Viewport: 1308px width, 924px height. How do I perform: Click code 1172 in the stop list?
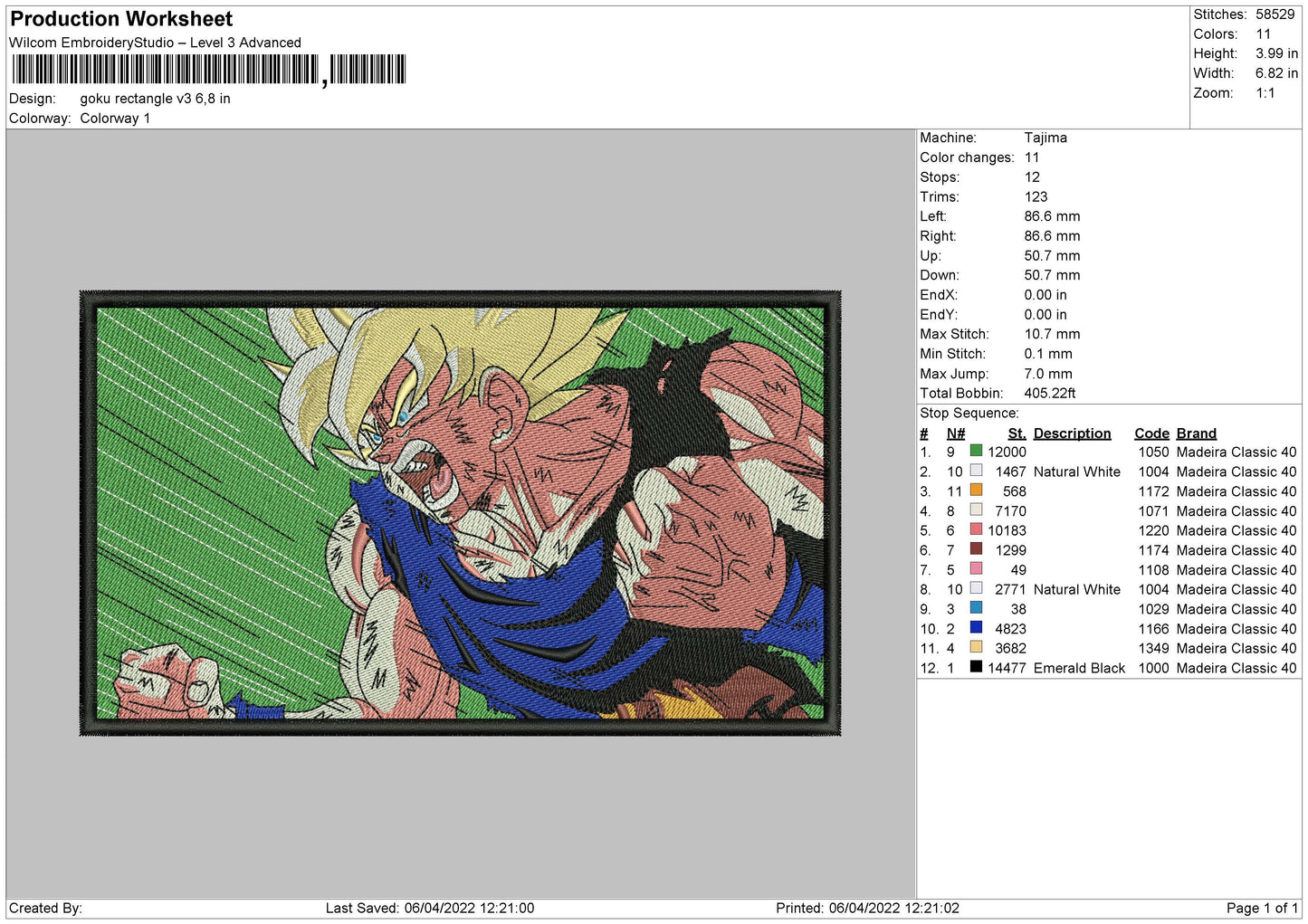(1154, 491)
